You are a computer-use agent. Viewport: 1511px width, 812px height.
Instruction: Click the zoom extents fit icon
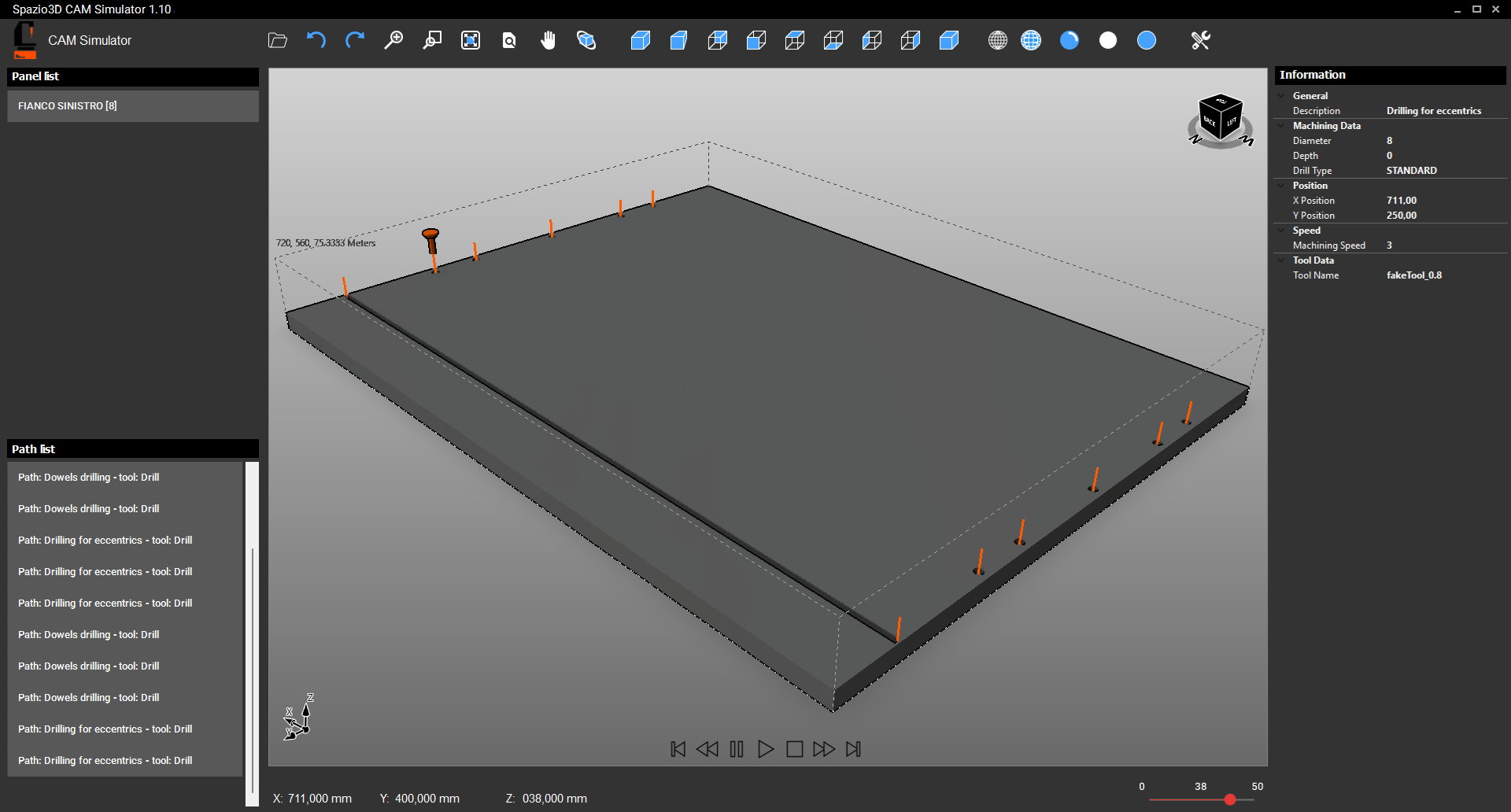(471, 40)
